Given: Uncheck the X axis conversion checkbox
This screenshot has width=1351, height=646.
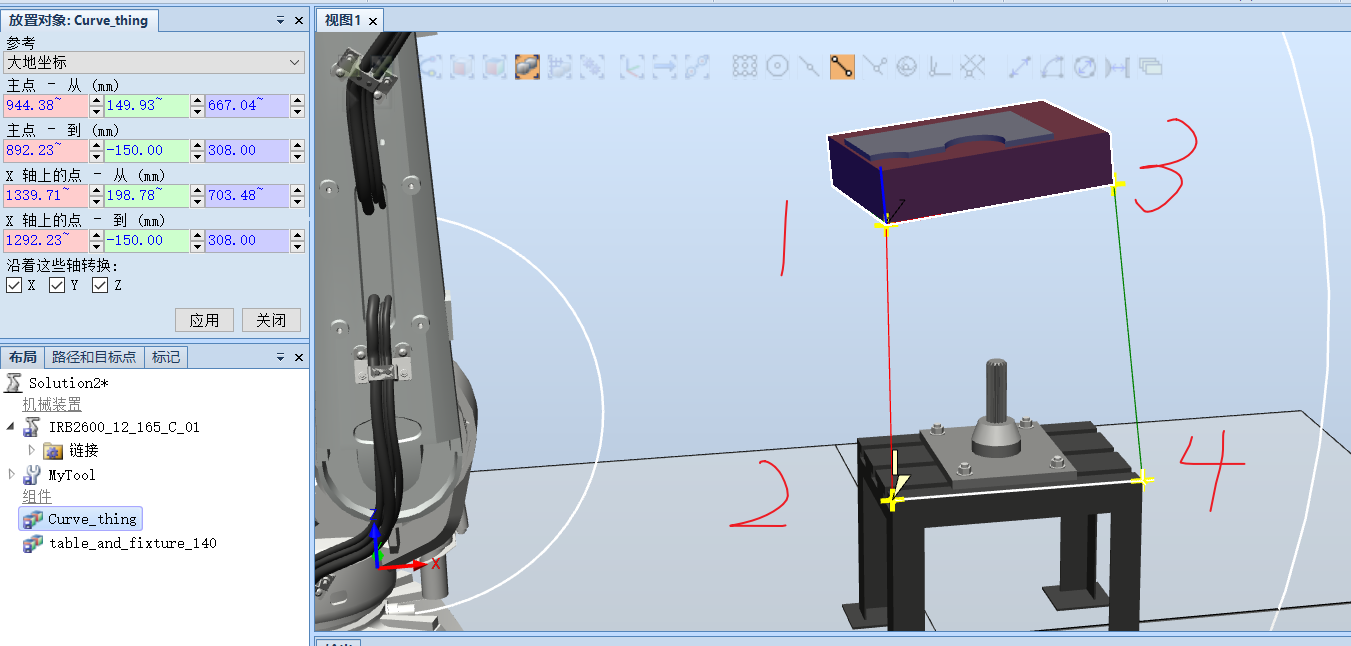Looking at the screenshot, I should [x=14, y=285].
